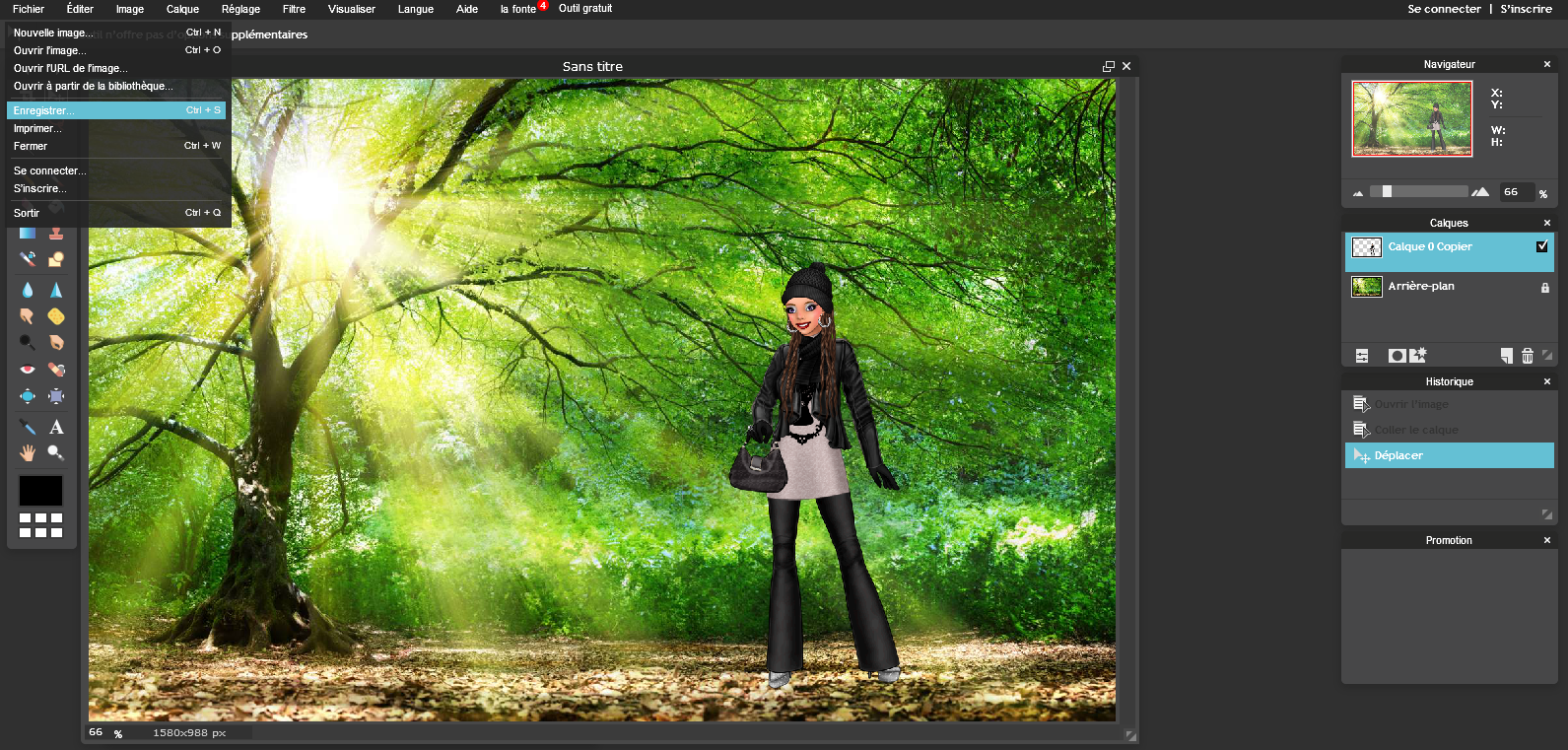Select the Pinch tool
This screenshot has height=750, width=1568.
(56, 396)
